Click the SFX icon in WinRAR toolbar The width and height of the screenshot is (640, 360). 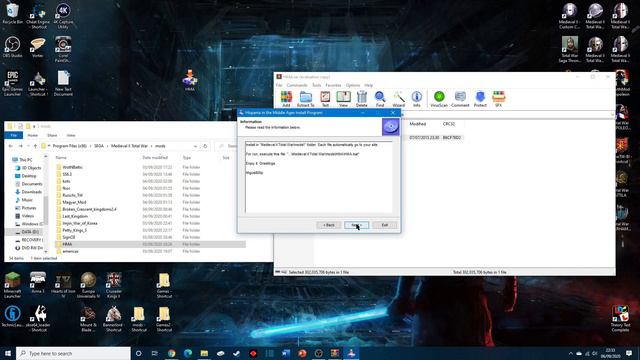(x=498, y=99)
